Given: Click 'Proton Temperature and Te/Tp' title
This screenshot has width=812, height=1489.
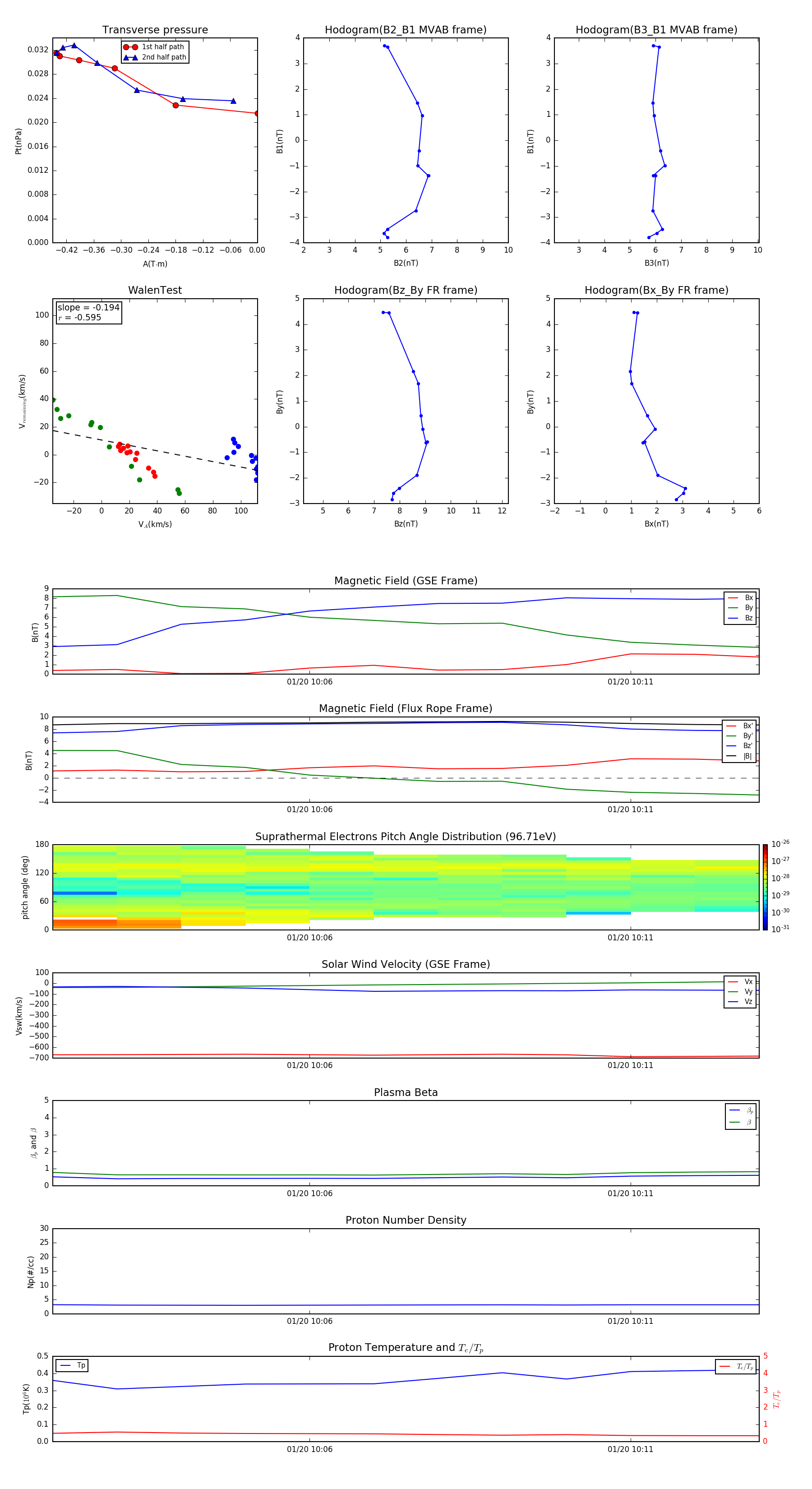Looking at the screenshot, I should [x=406, y=1347].
